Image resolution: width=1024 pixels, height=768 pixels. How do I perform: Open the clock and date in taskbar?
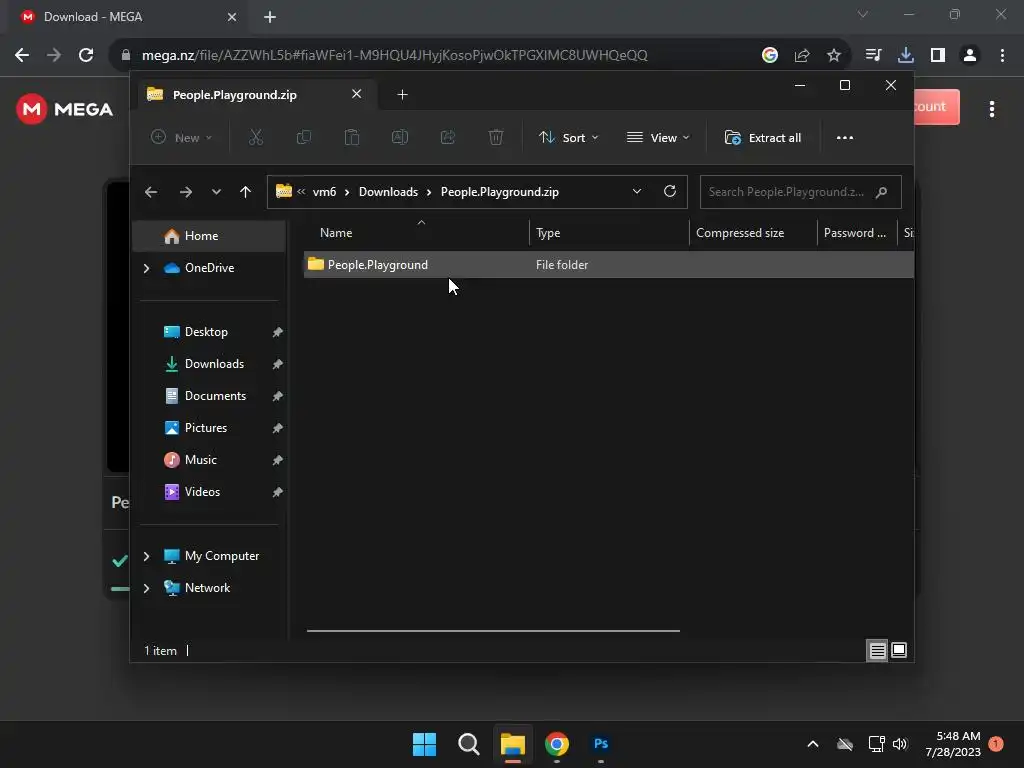point(953,744)
